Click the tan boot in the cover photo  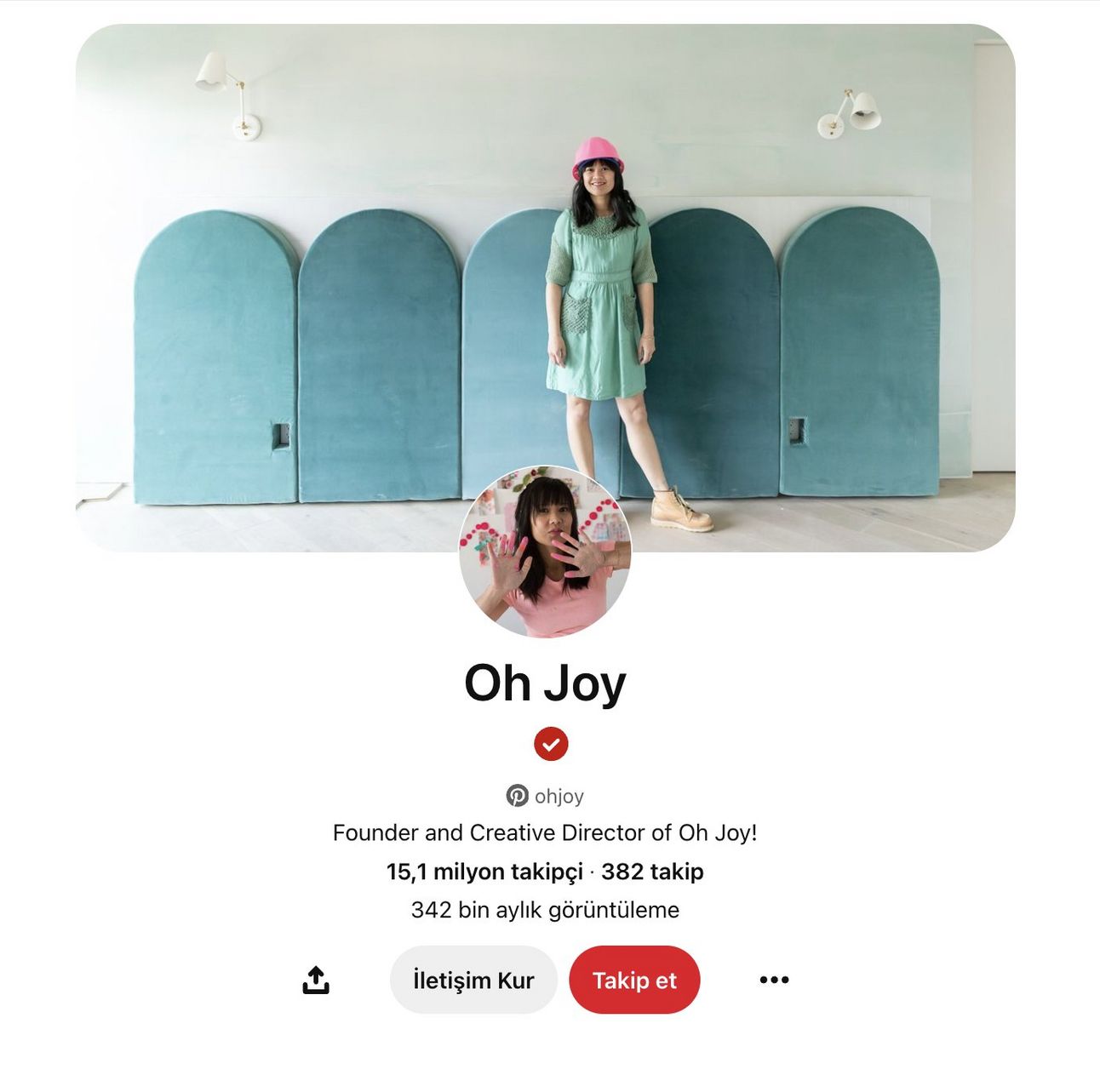[681, 510]
